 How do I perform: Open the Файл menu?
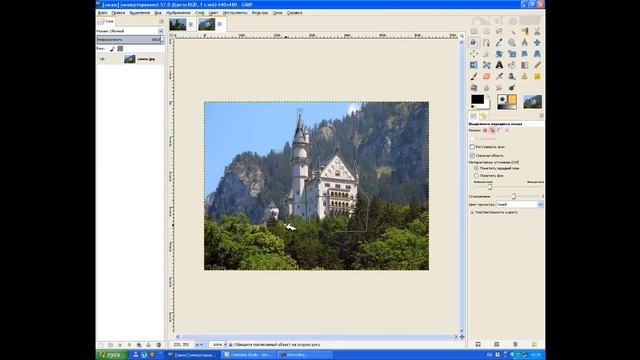point(103,13)
